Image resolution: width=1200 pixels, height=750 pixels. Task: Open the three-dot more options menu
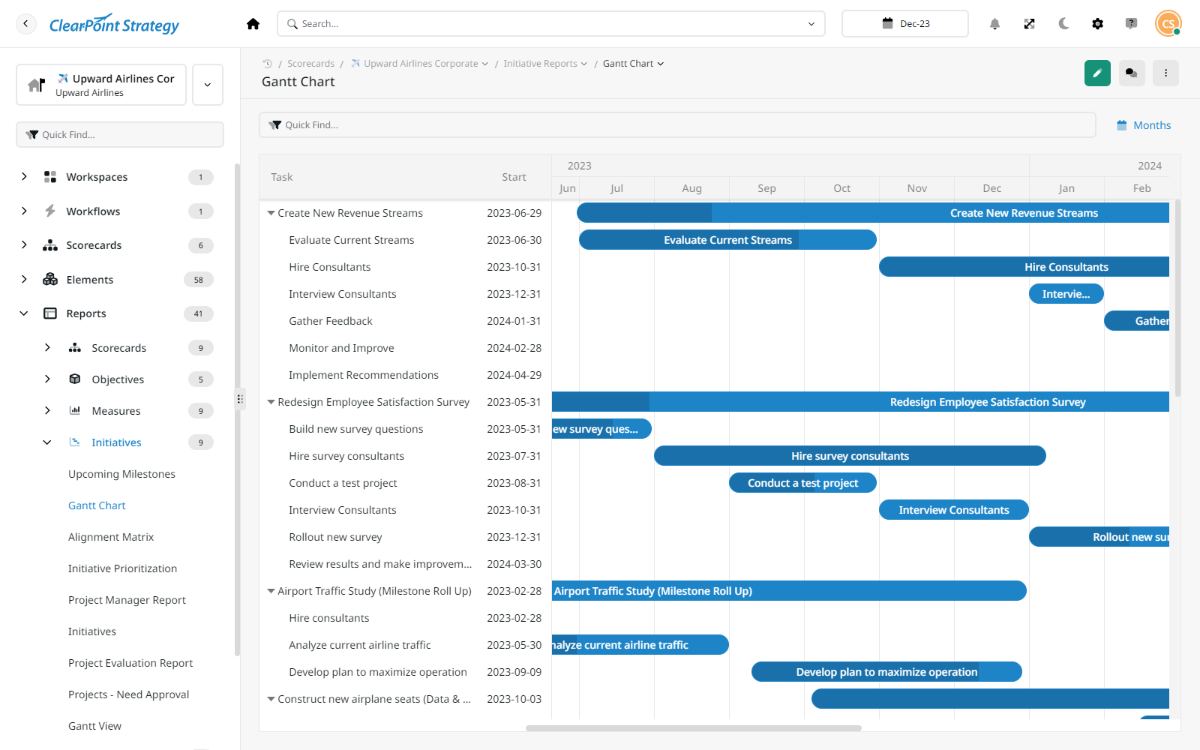(x=1165, y=72)
